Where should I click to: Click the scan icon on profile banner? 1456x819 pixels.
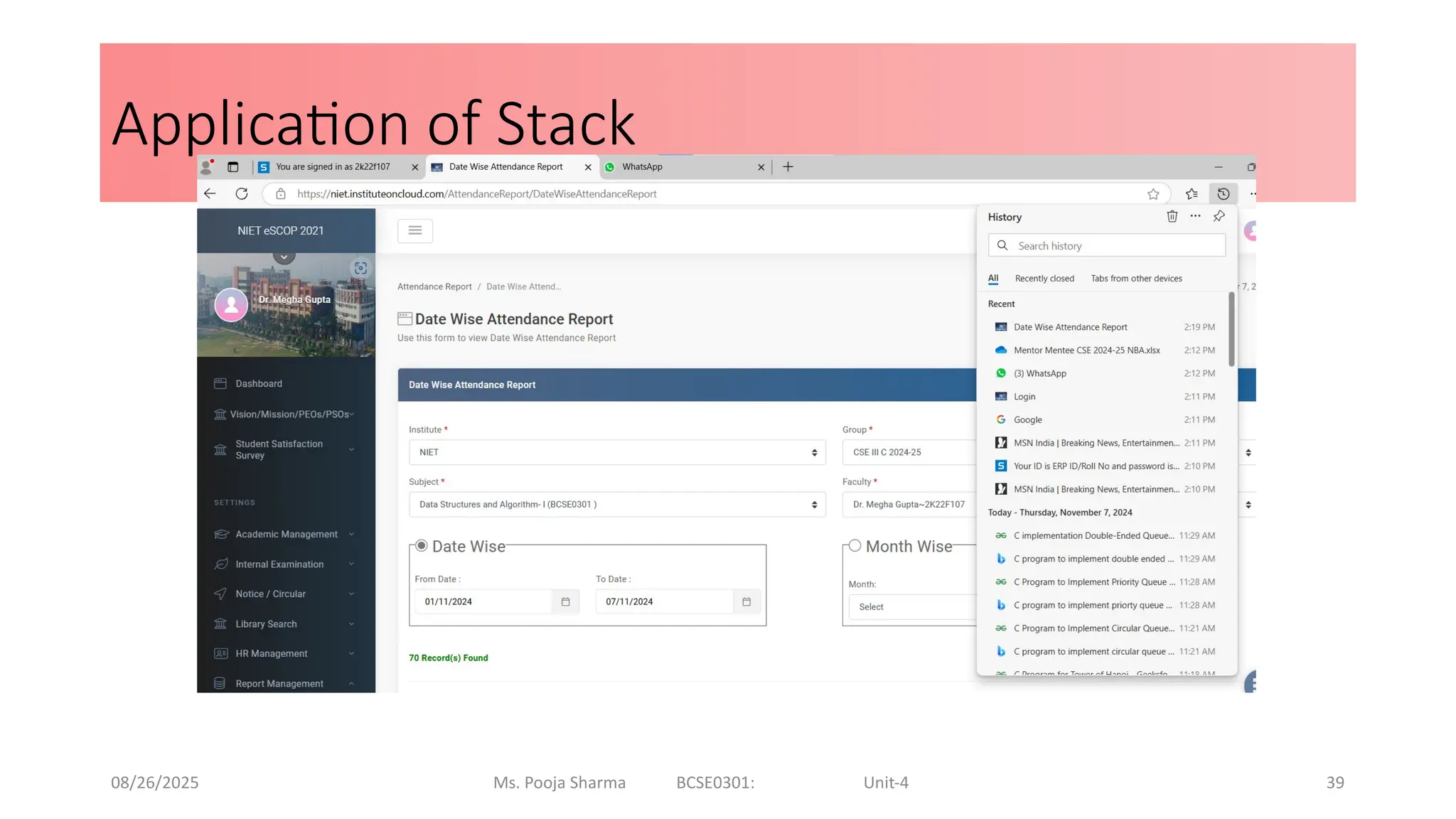[361, 268]
